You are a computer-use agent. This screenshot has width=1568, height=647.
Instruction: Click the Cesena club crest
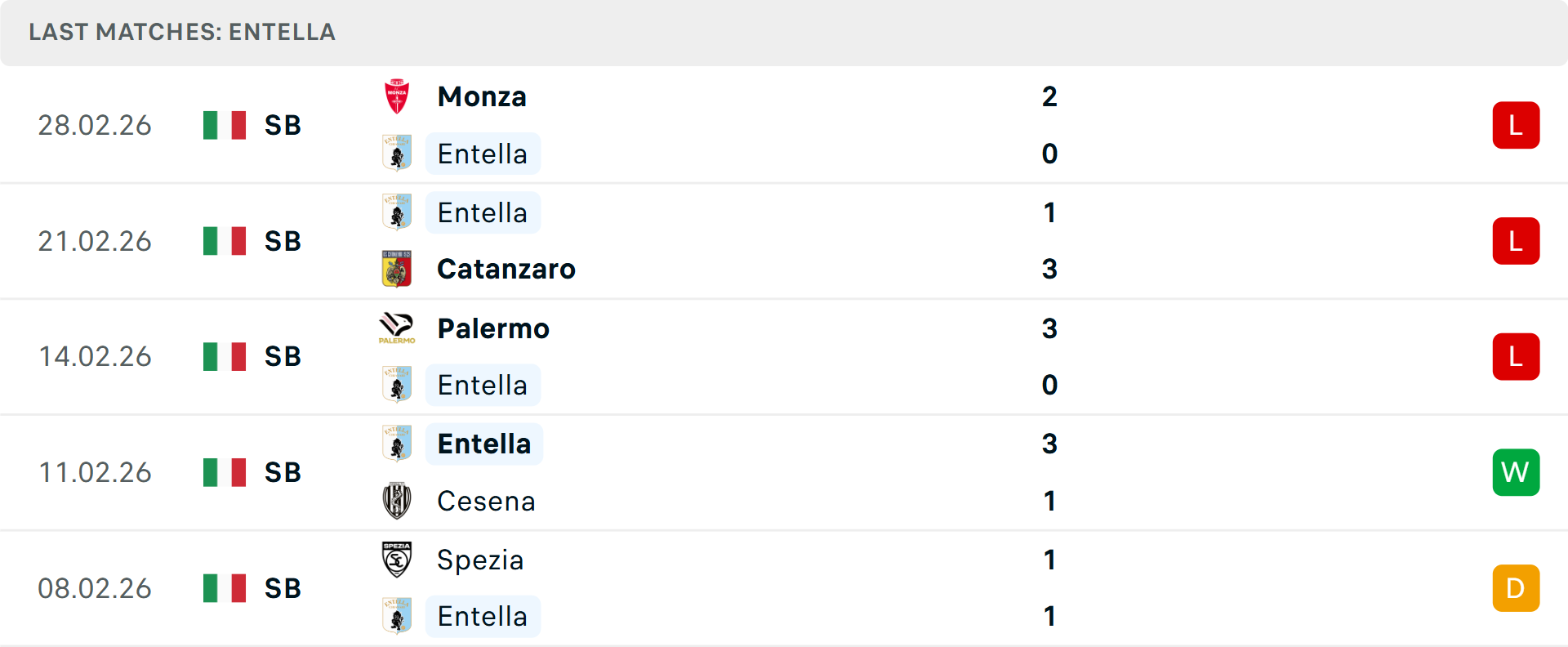click(397, 501)
